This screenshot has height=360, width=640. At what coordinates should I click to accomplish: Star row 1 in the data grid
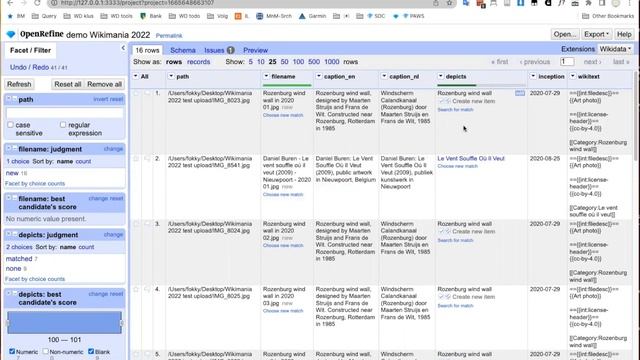pyautogui.click(x=136, y=93)
